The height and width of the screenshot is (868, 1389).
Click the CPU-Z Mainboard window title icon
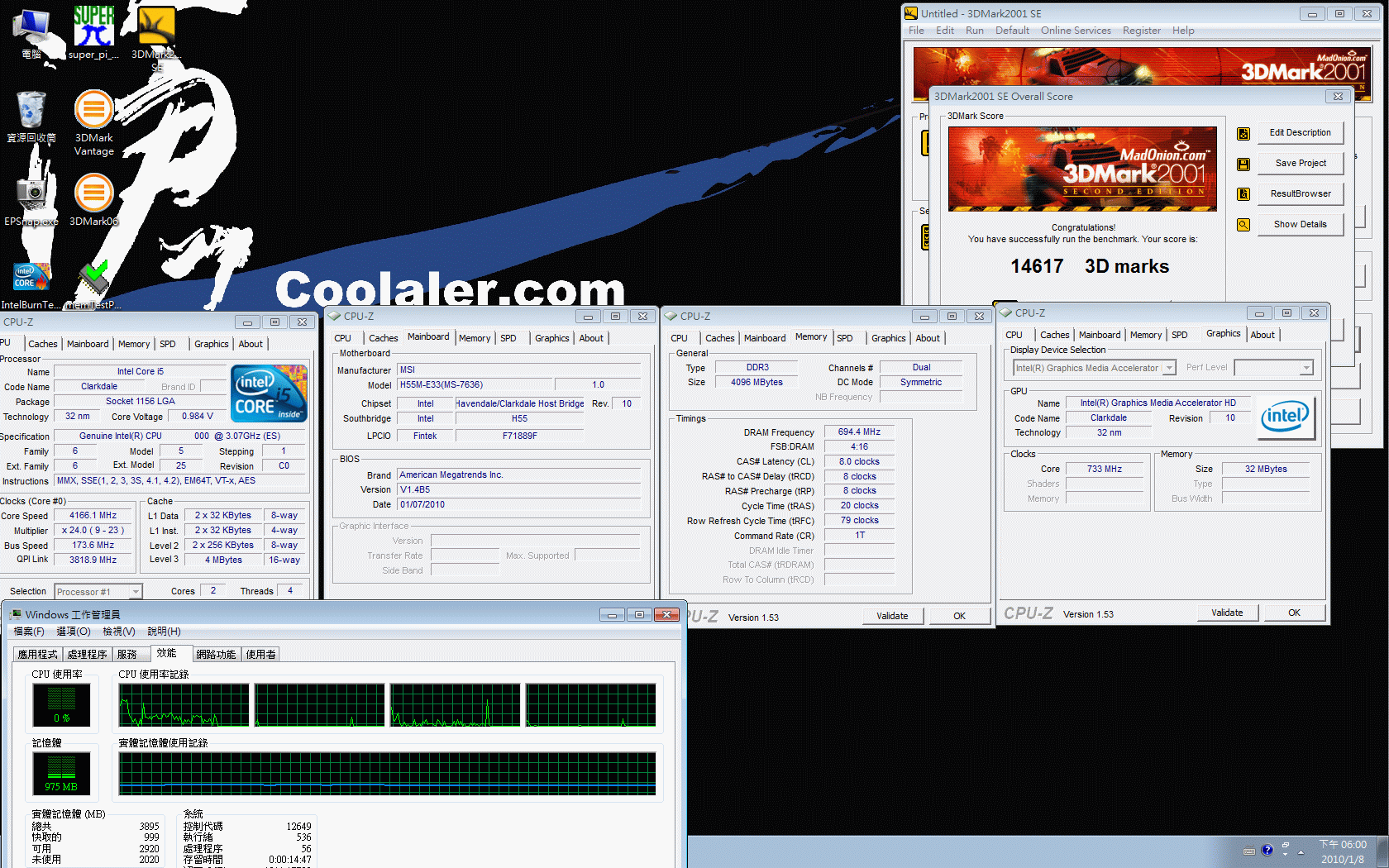(x=335, y=316)
